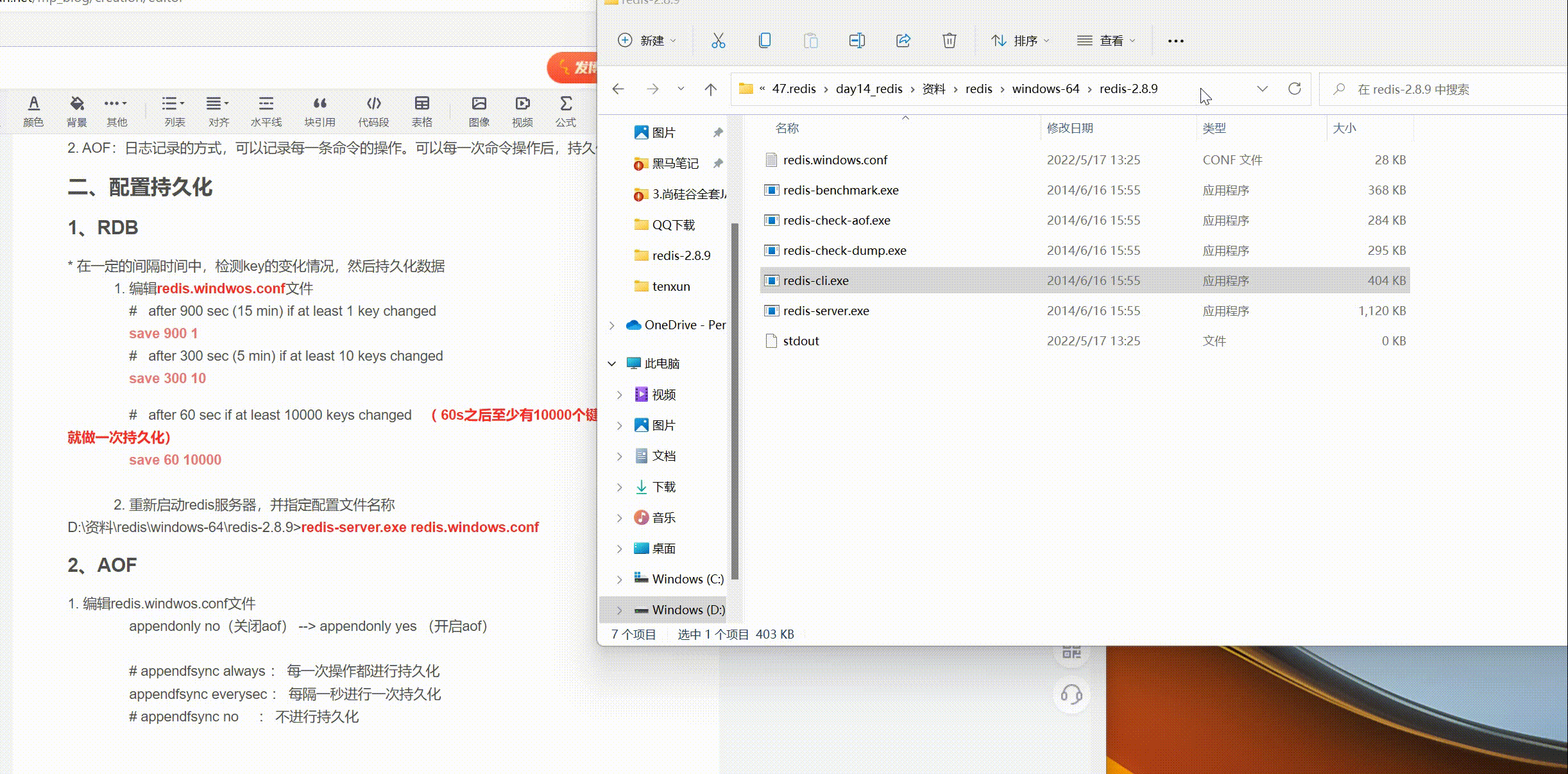Select redis-server.exe in file list

pos(826,311)
